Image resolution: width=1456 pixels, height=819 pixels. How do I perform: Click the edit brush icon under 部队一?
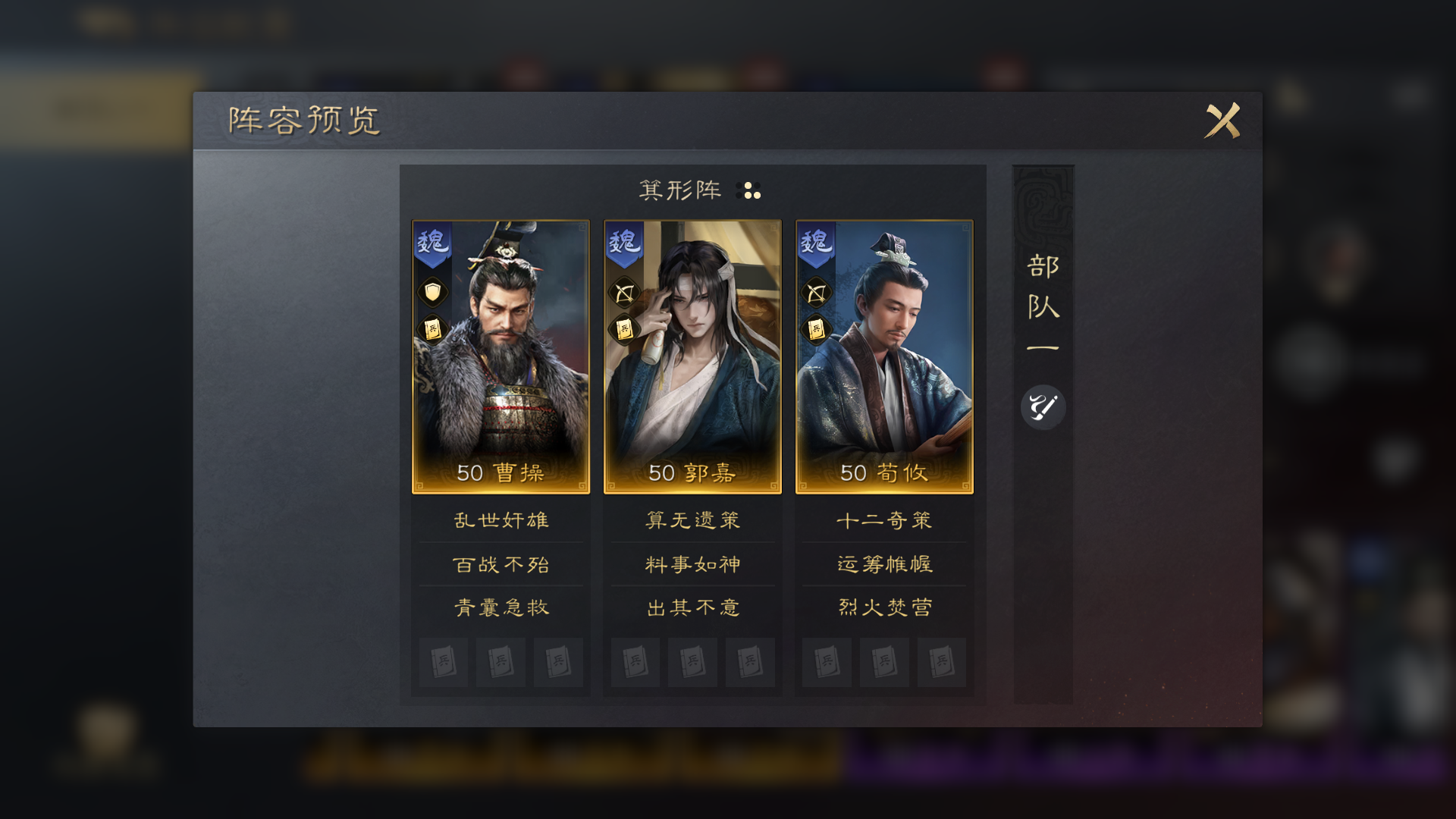pos(1043,407)
